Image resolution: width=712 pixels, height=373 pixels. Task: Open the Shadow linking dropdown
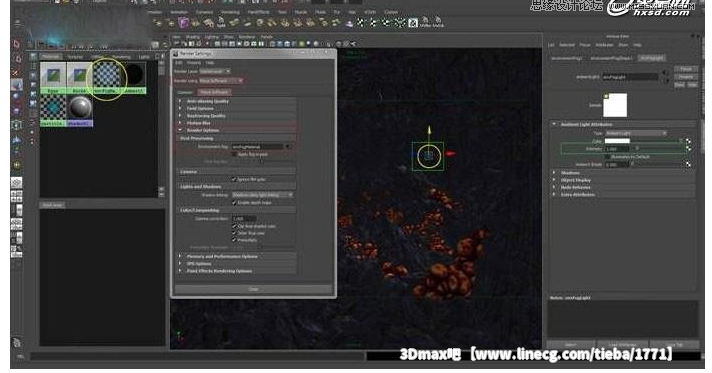(x=262, y=195)
